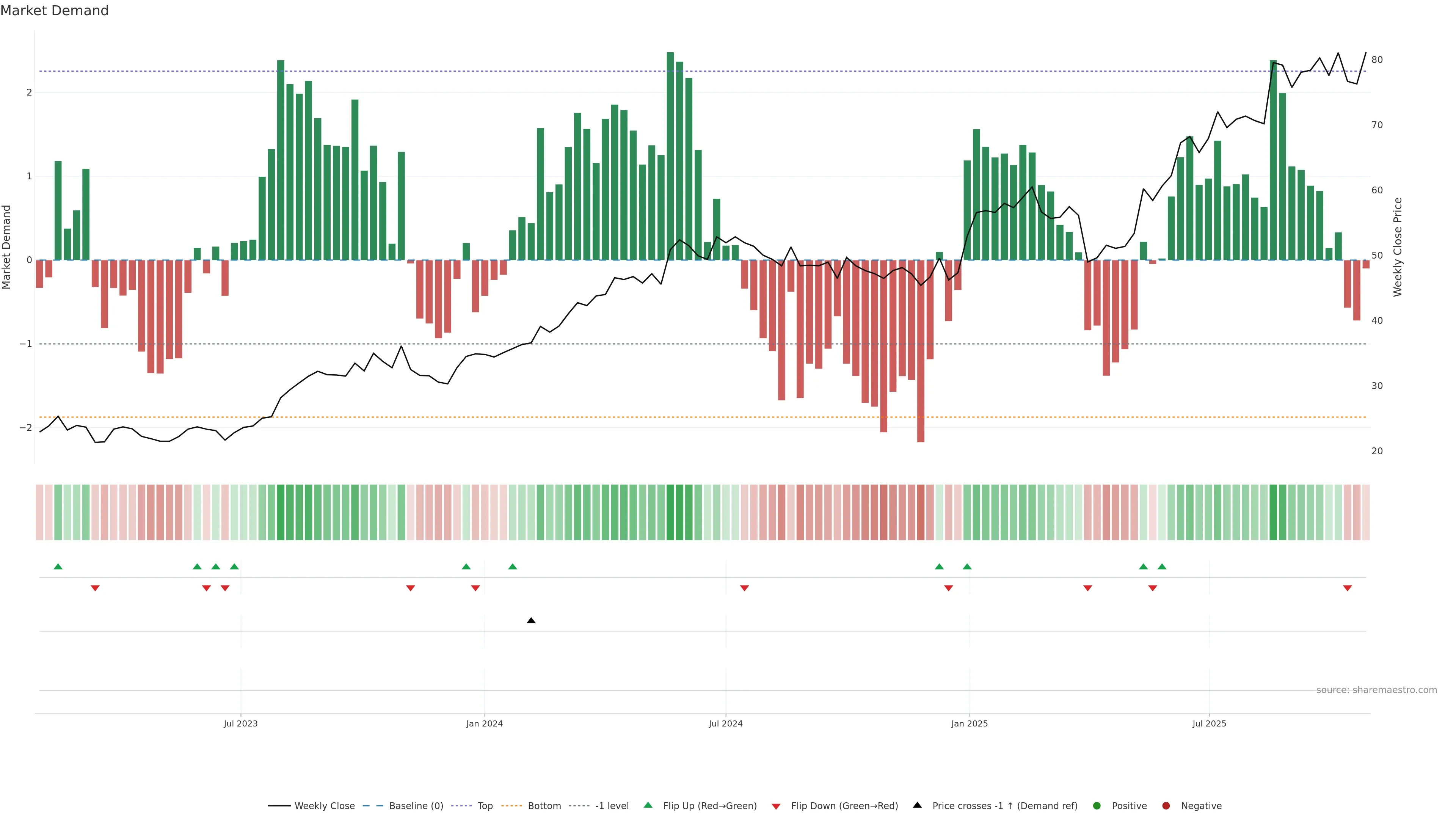Click the first green flip-up marker on the left
The image size is (1456, 819).
point(58,566)
